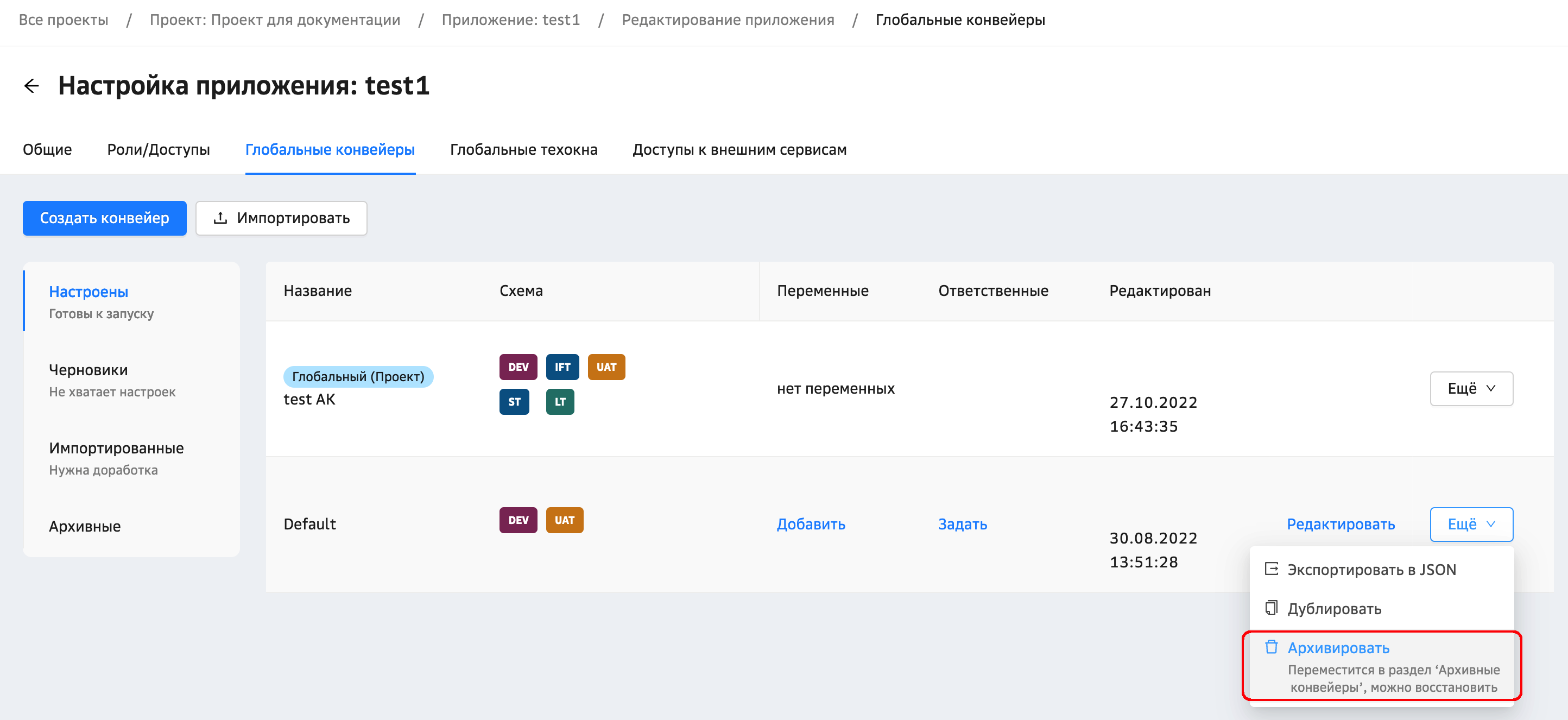Viewport: 1568px width, 720px height.
Task: Click the back arrow next to the page title
Action: tap(31, 86)
